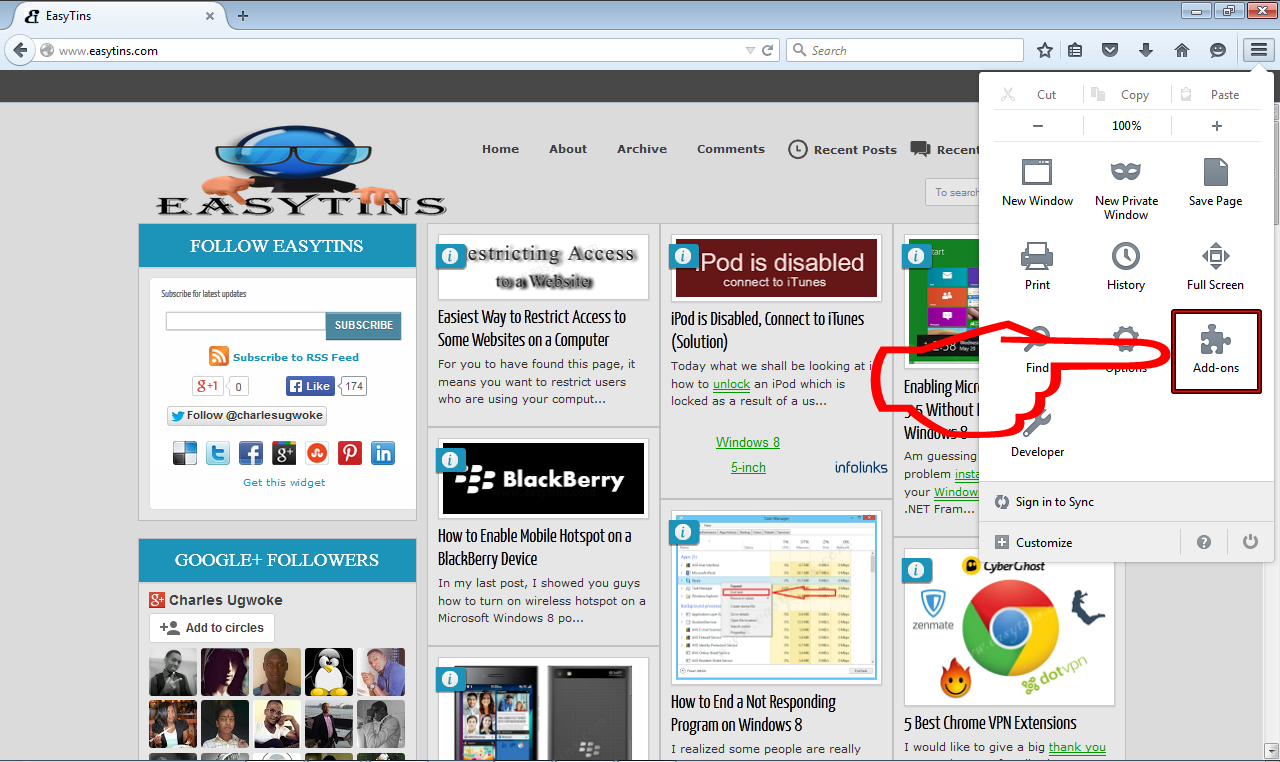The width and height of the screenshot is (1280, 762).
Task: Open 'Easiest Way to Restrict Access' article title
Action: coord(532,328)
